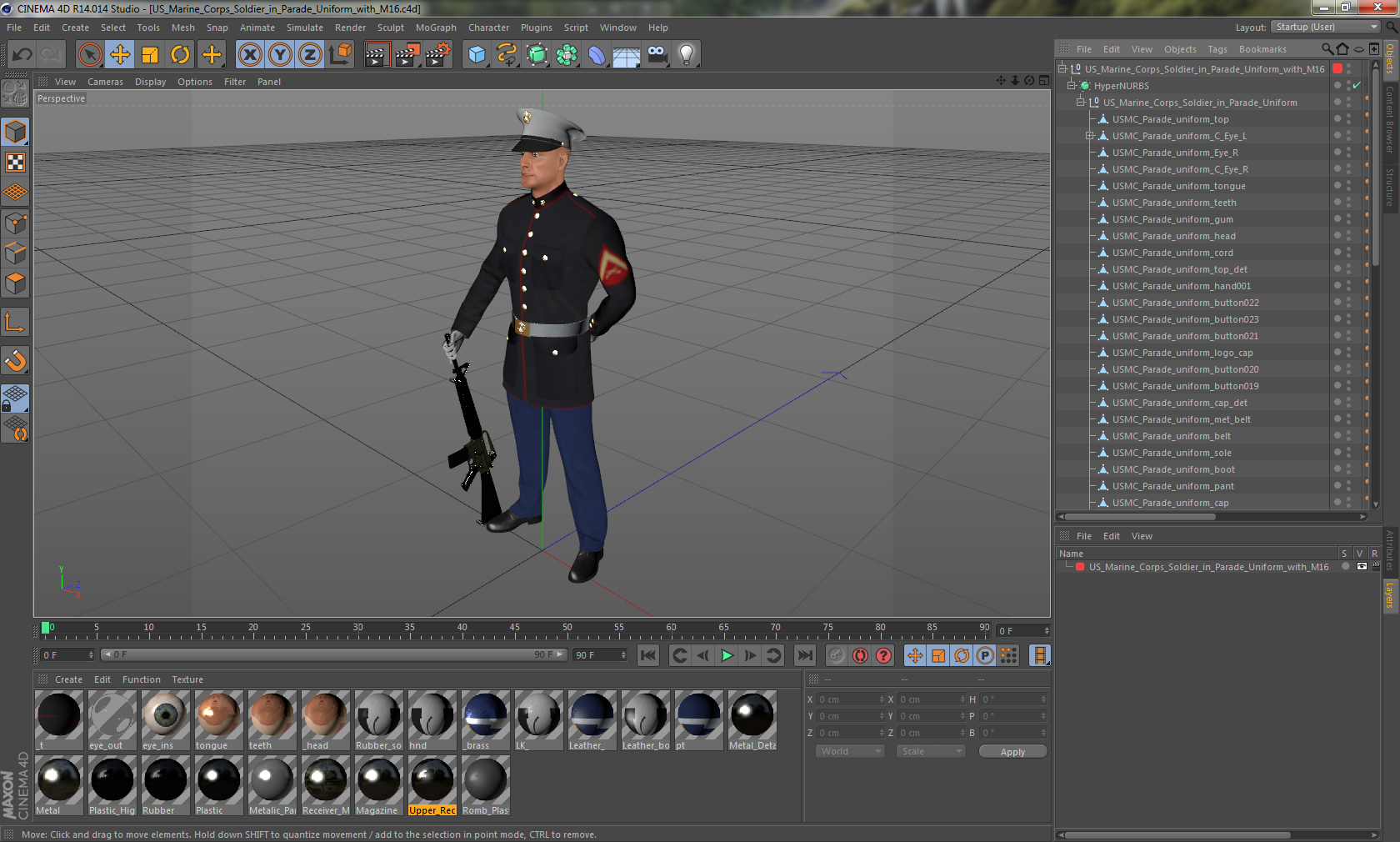Toggle autokeying button

860,655
